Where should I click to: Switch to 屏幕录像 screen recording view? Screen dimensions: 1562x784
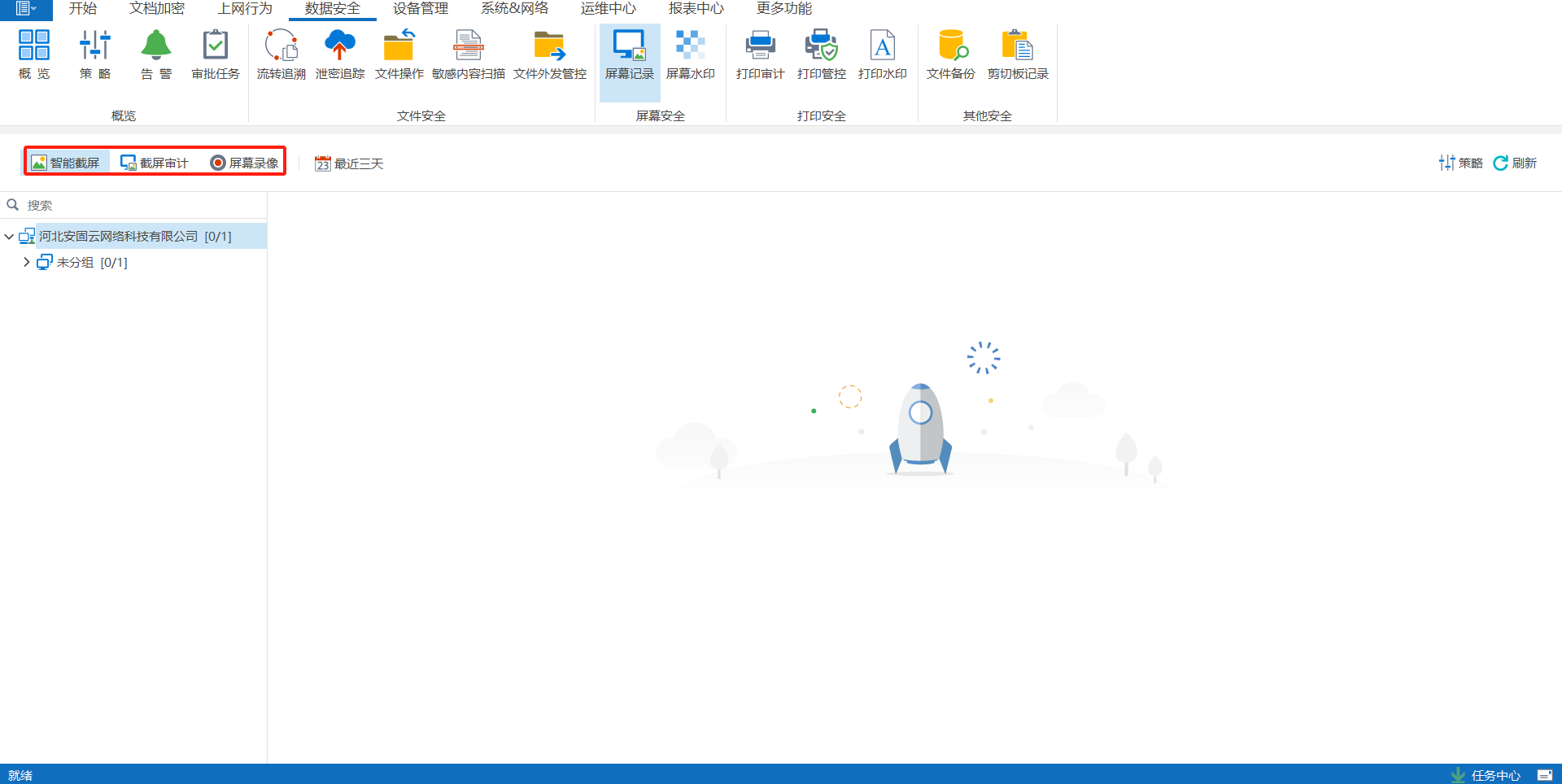(x=244, y=163)
